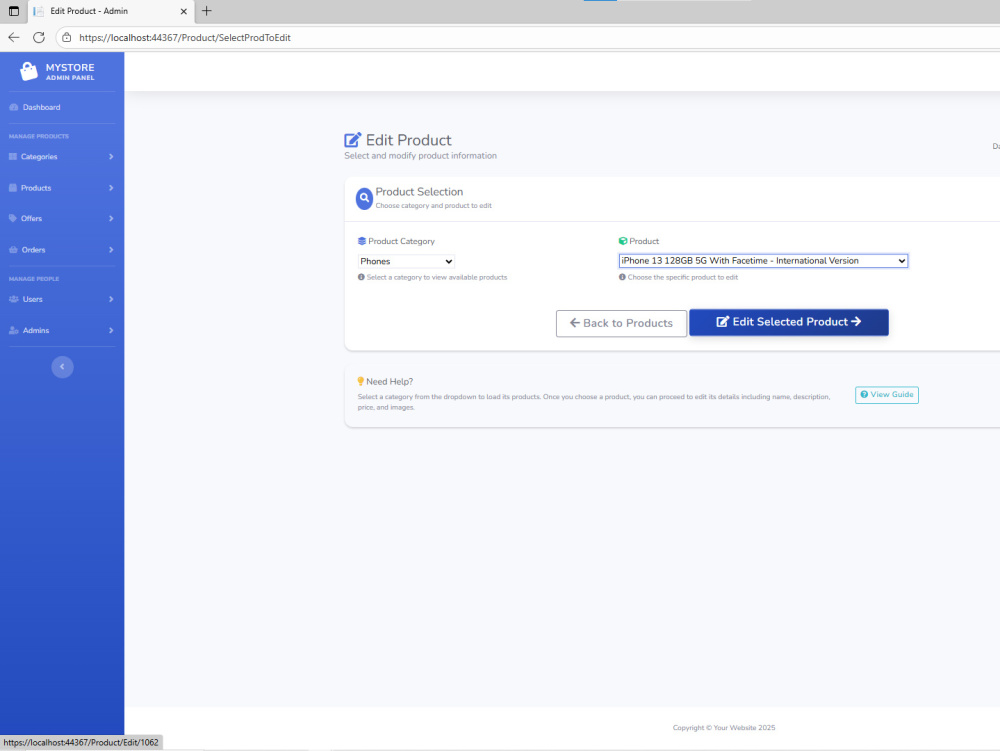Click the Copyright Your Website 2025 footer
The image size is (1000, 751).
pos(724,727)
